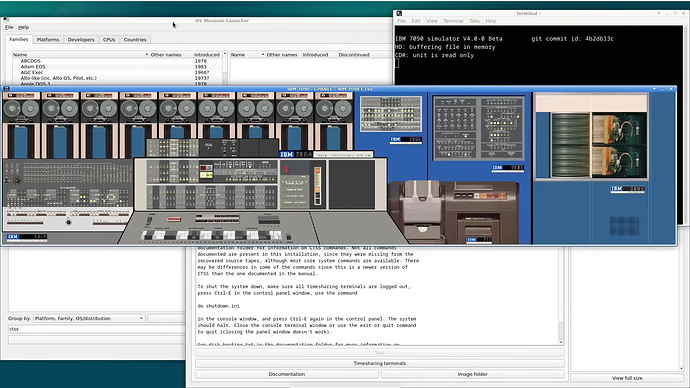Select ABCDOS in families list
Viewport: 690px width, 388px height.
[x=117, y=61]
